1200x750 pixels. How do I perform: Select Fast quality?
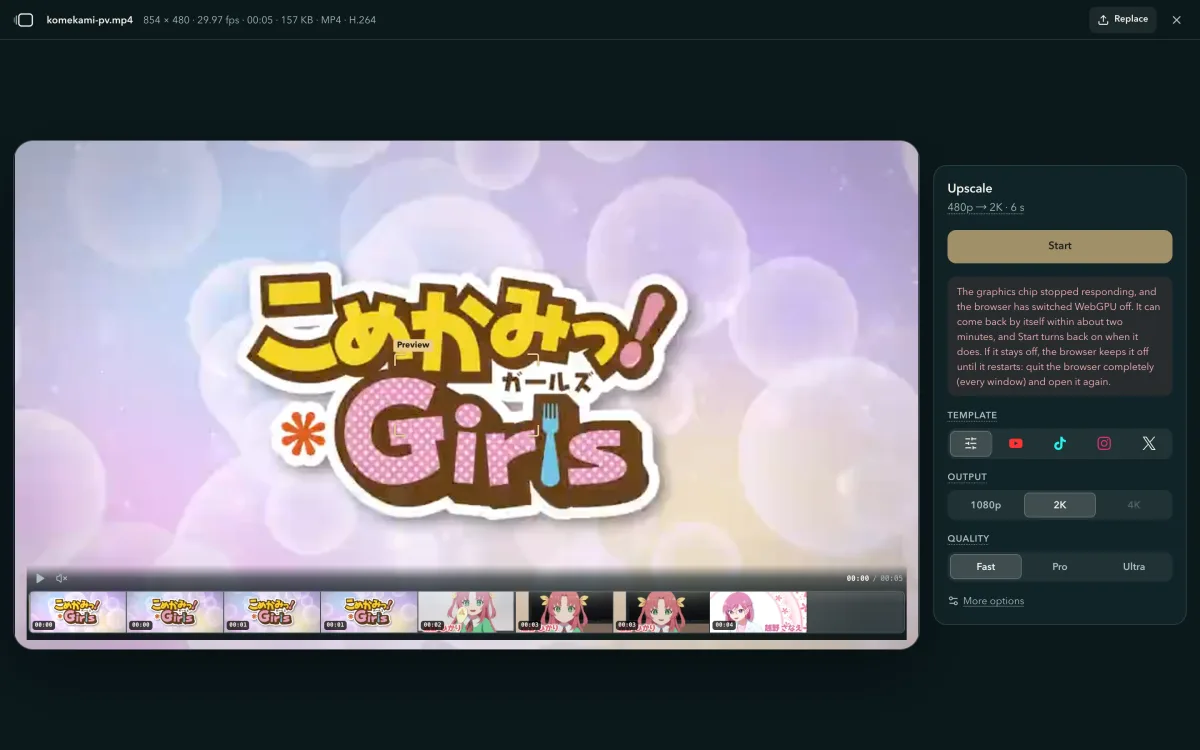point(986,567)
